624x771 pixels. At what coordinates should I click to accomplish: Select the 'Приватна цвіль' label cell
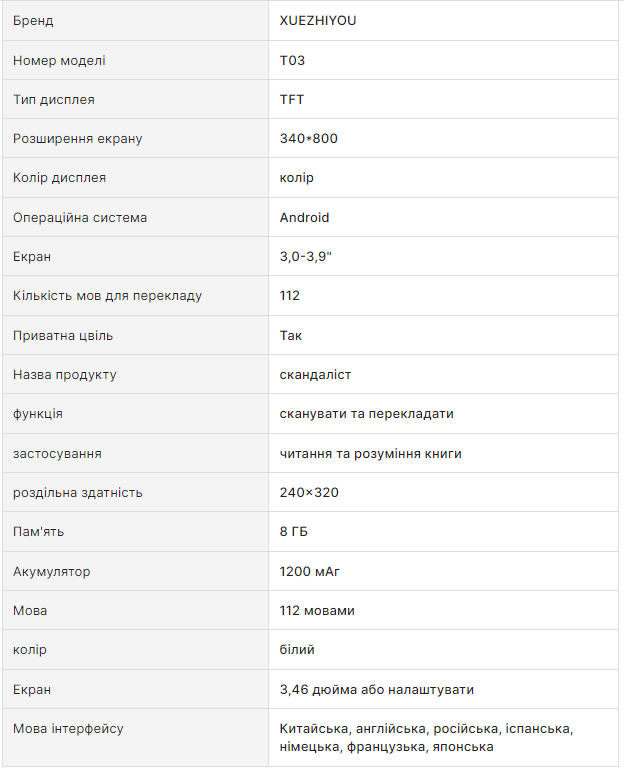59,335
